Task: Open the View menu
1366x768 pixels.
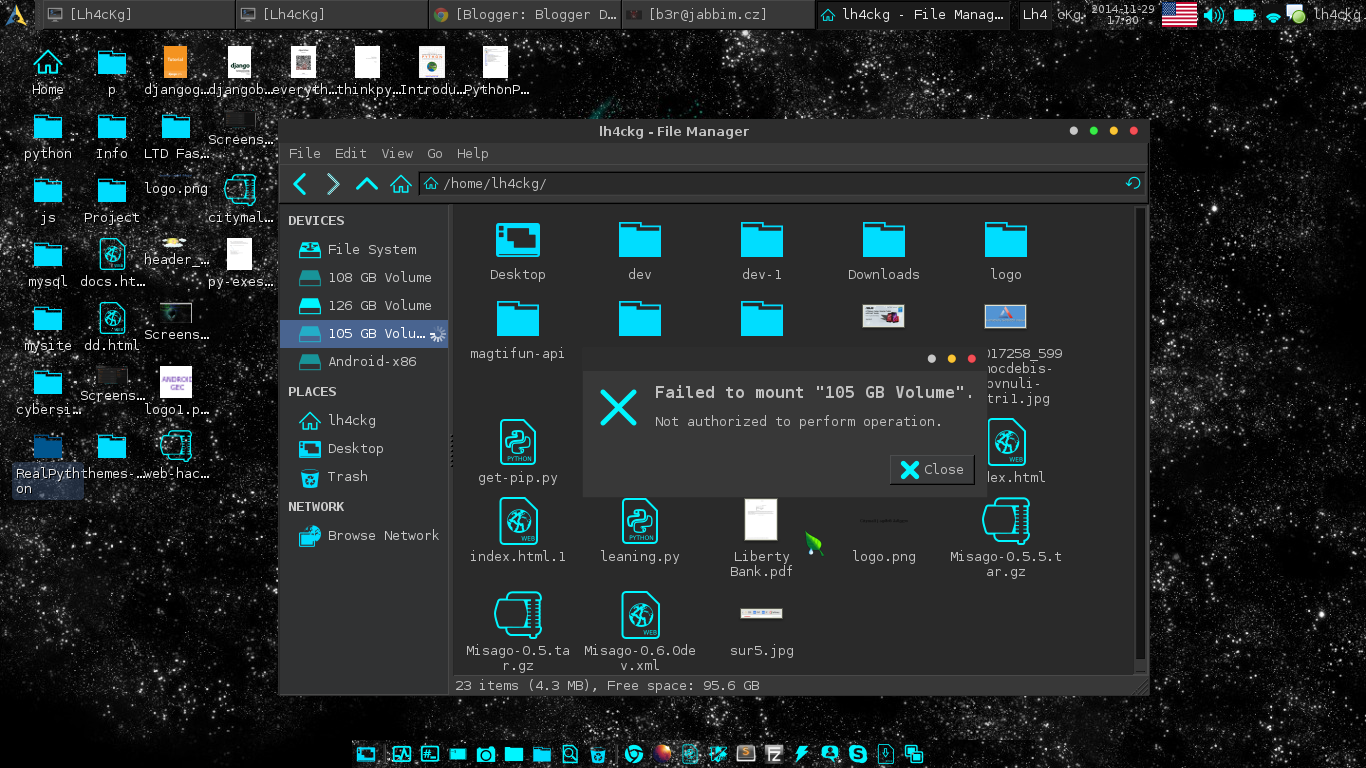Action: (397, 153)
